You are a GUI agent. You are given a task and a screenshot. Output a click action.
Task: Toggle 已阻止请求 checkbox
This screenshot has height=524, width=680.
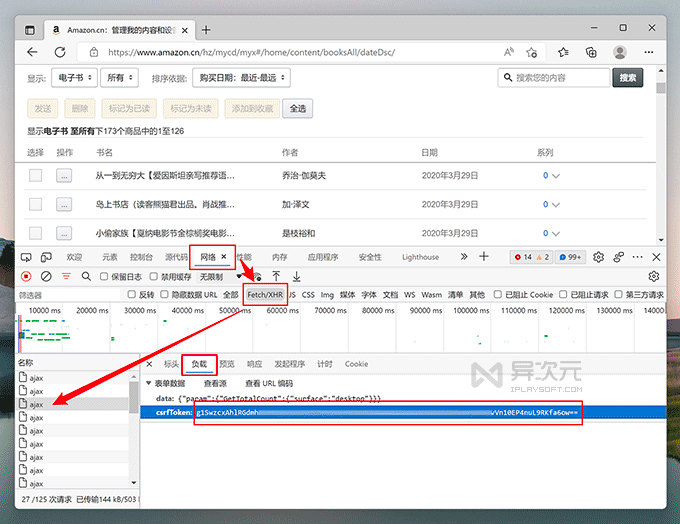(x=563, y=295)
